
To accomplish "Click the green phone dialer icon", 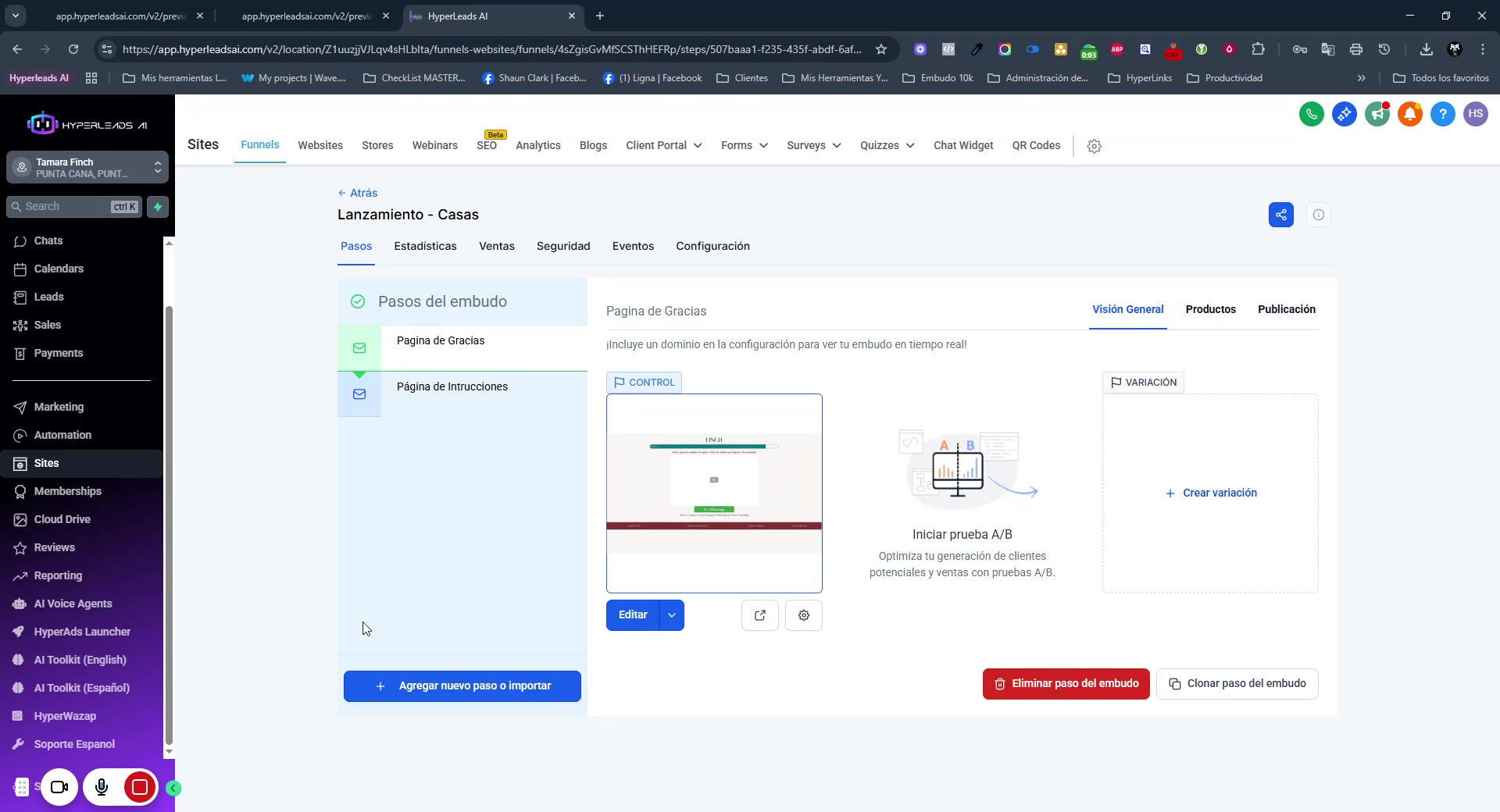I will [1311, 114].
